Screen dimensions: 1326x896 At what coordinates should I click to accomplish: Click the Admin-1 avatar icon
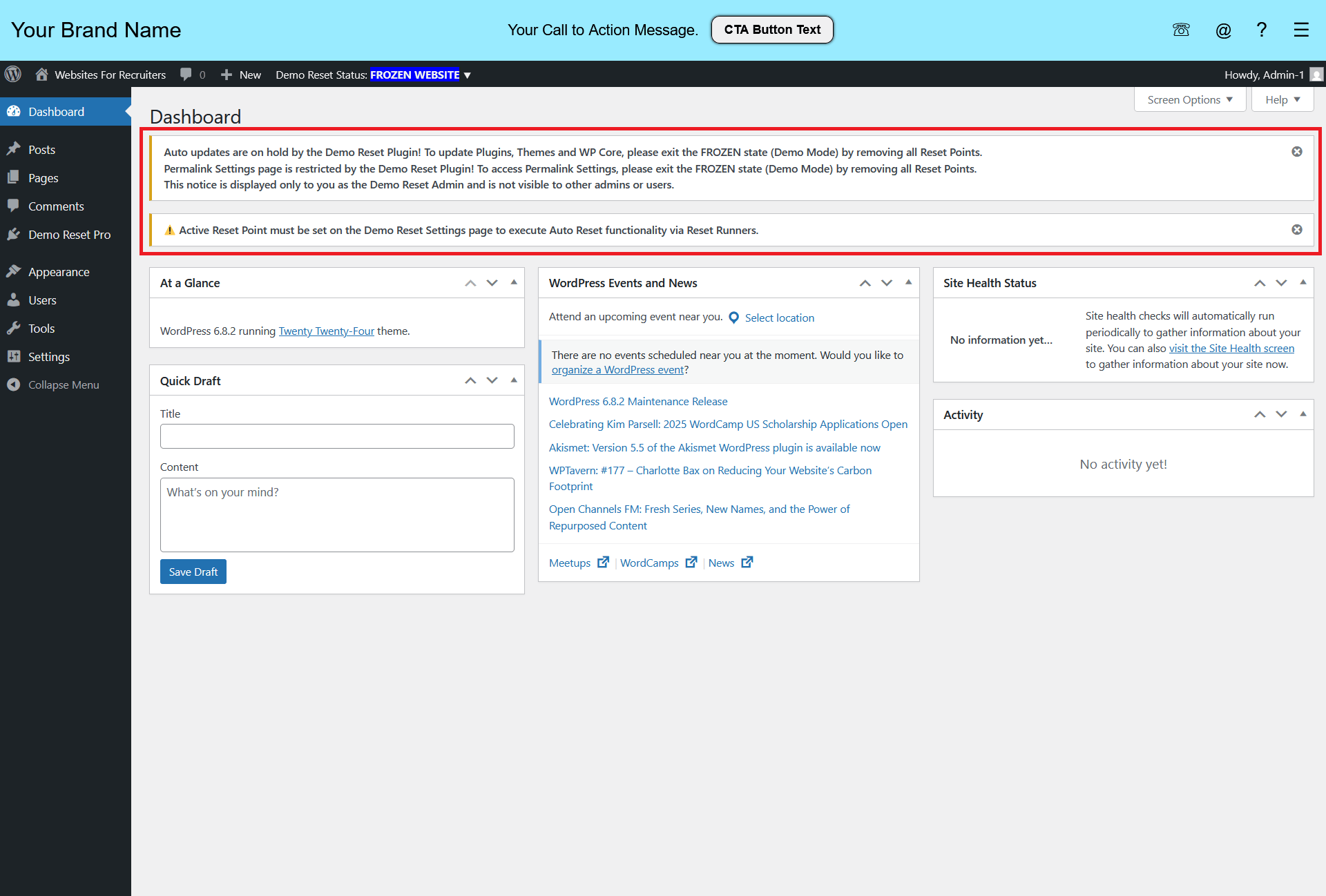1316,75
